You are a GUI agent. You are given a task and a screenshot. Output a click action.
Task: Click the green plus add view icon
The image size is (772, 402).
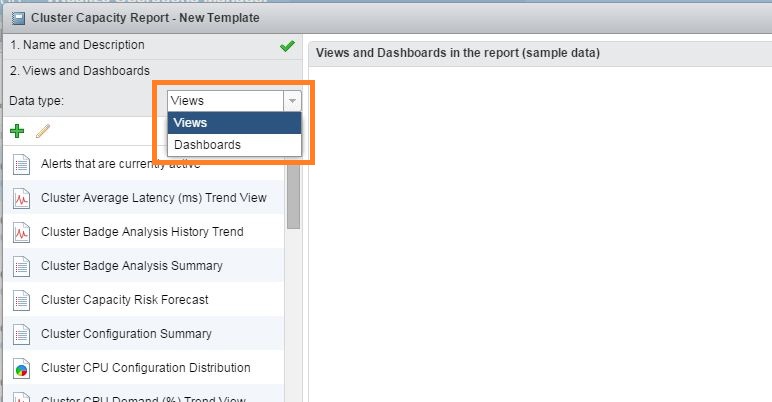[x=16, y=131]
